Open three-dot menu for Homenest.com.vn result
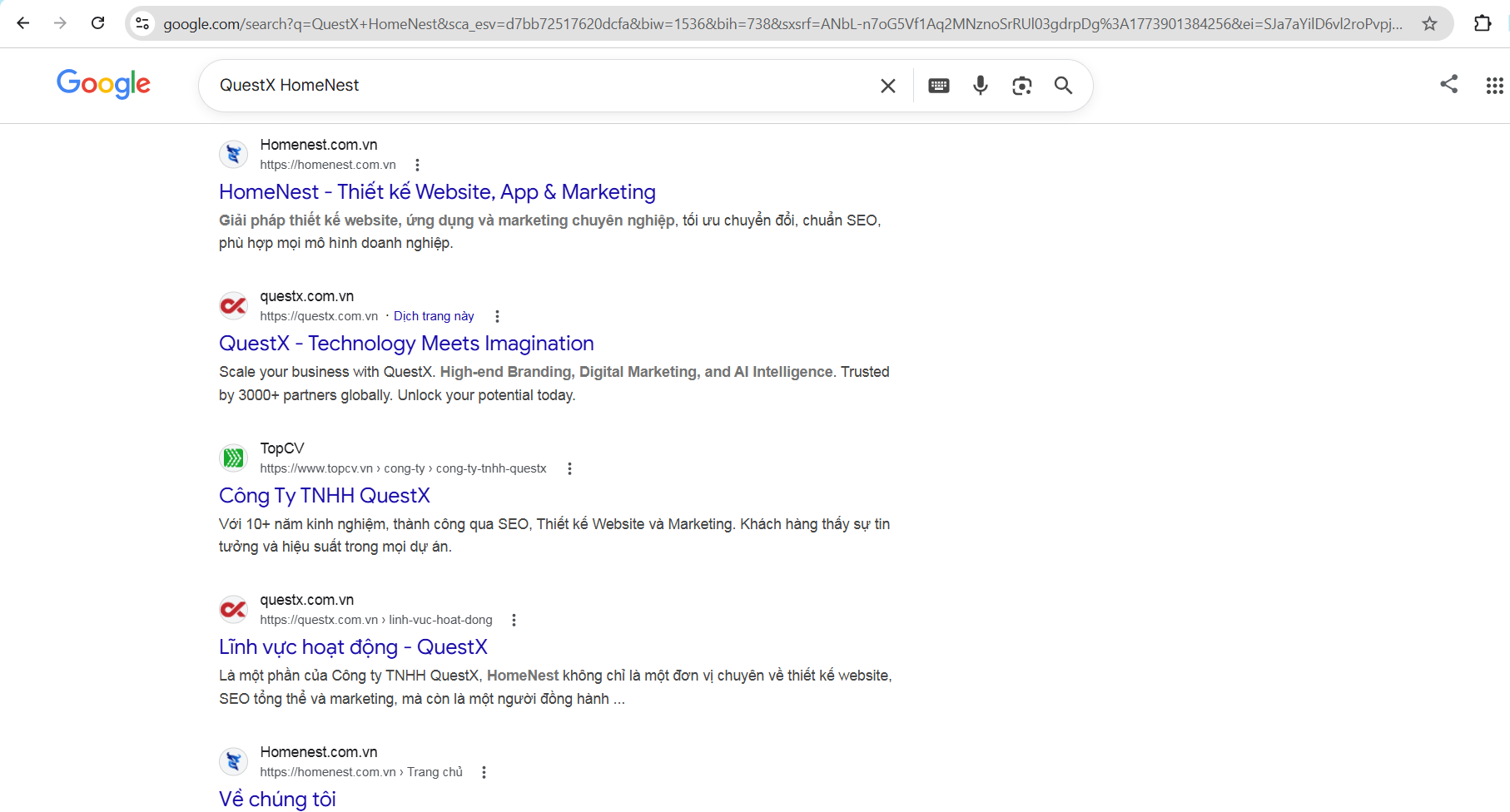The width and height of the screenshot is (1510, 812). tap(417, 164)
